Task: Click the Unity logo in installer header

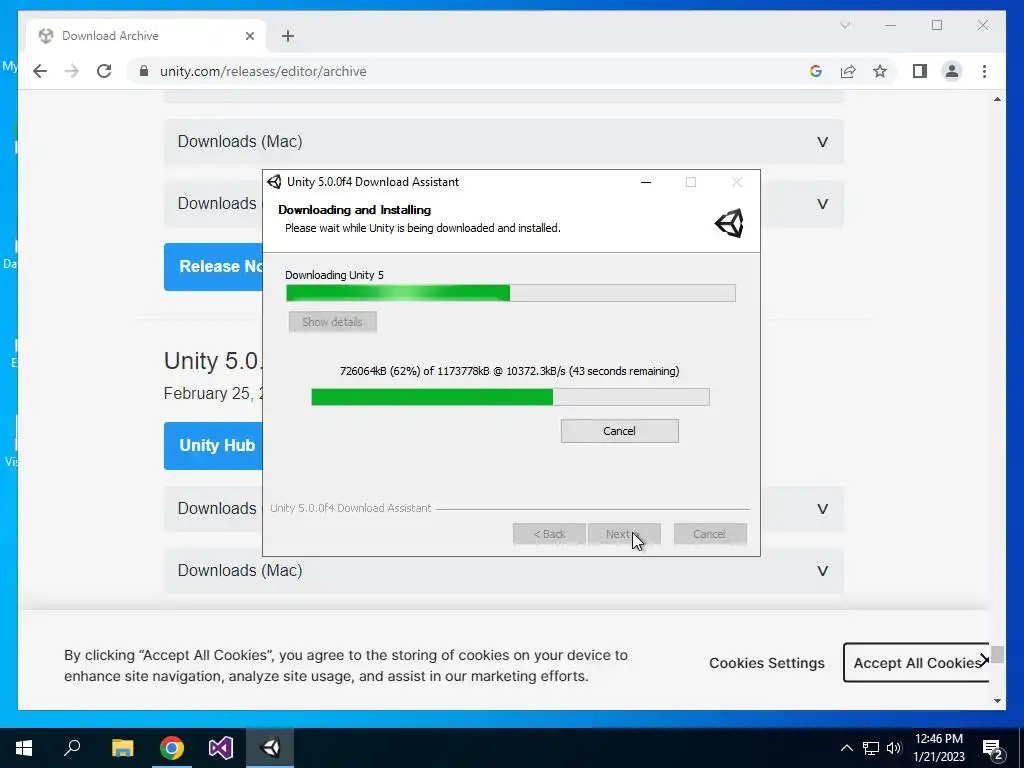Action: coord(729,223)
